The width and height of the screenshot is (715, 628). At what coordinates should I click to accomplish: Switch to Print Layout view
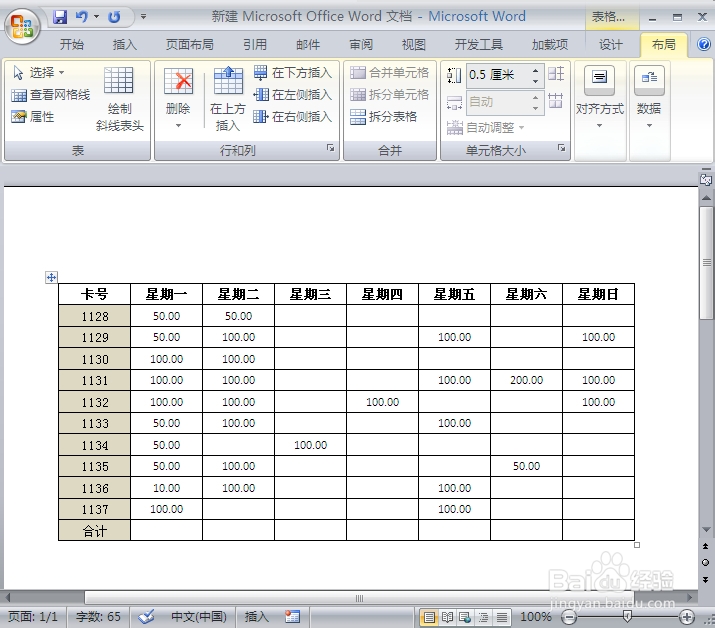[x=429, y=618]
